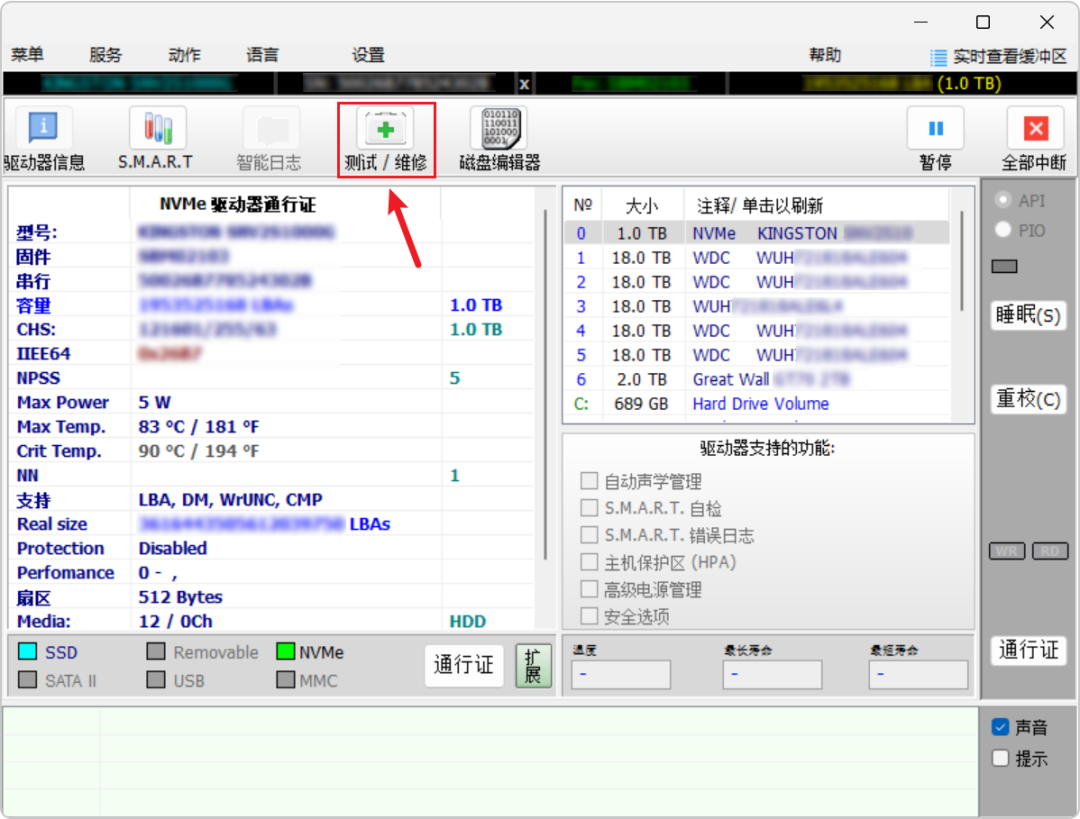Viewport: 1080px width, 819px height.
Task: Open the 设置 settings menu
Action: tap(368, 55)
